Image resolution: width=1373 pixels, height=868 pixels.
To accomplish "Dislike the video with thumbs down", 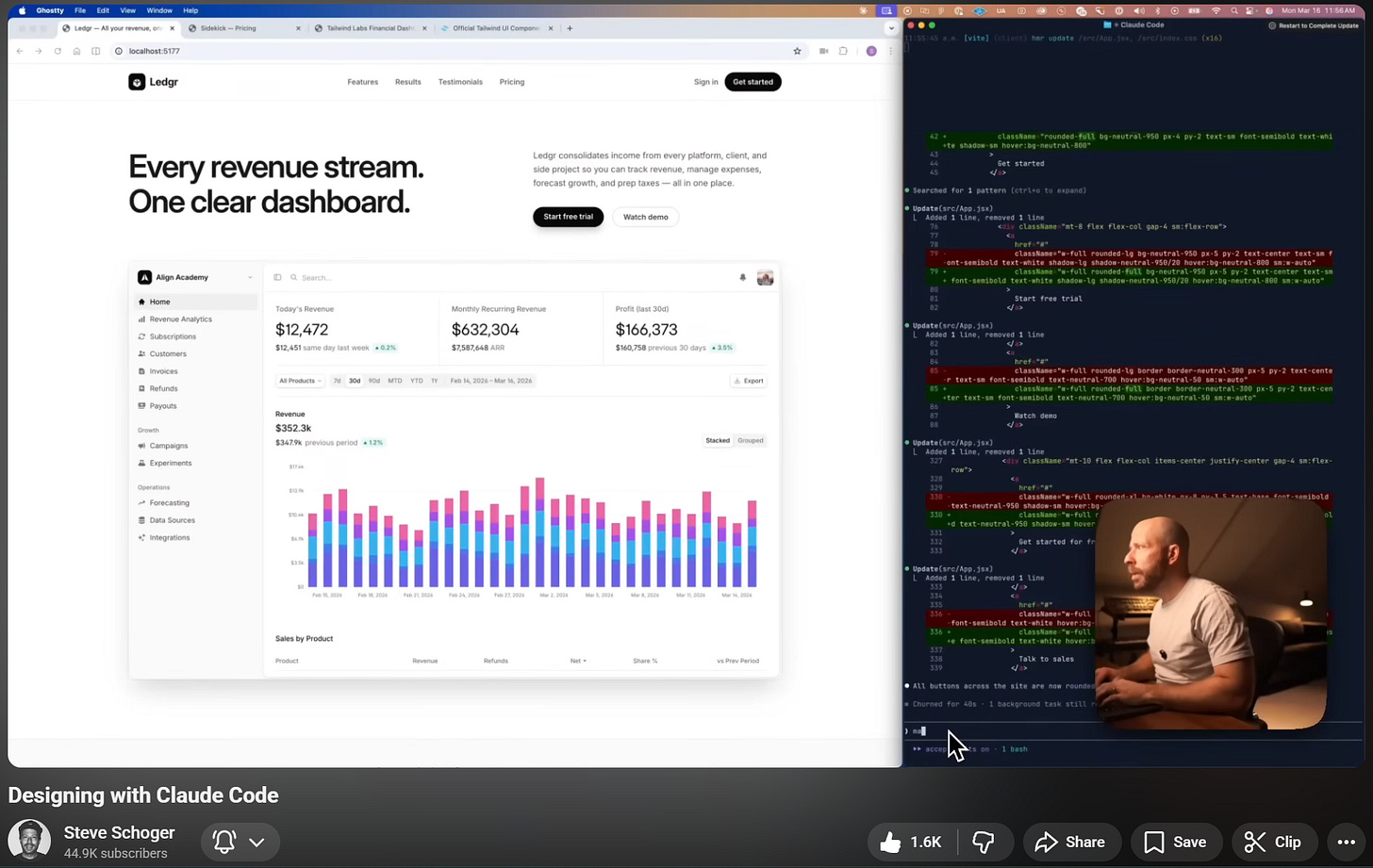I will click(983, 843).
